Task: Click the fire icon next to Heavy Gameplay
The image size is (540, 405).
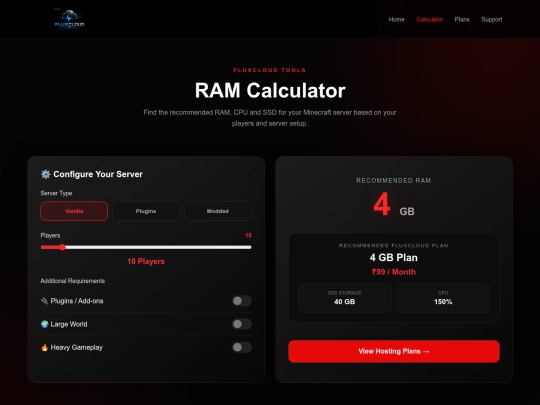Action: click(44, 347)
